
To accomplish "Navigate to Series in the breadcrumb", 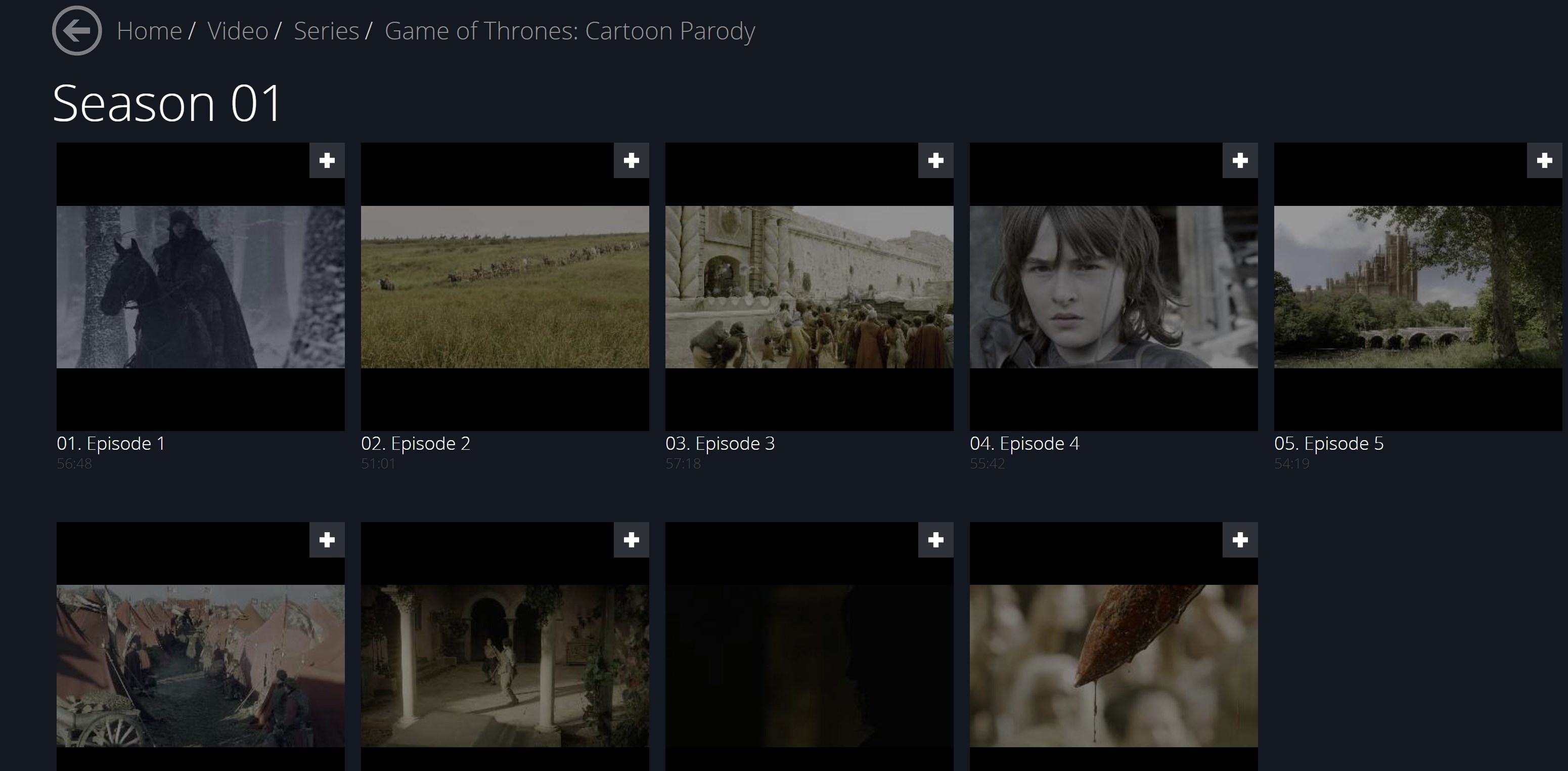I will click(x=326, y=31).
